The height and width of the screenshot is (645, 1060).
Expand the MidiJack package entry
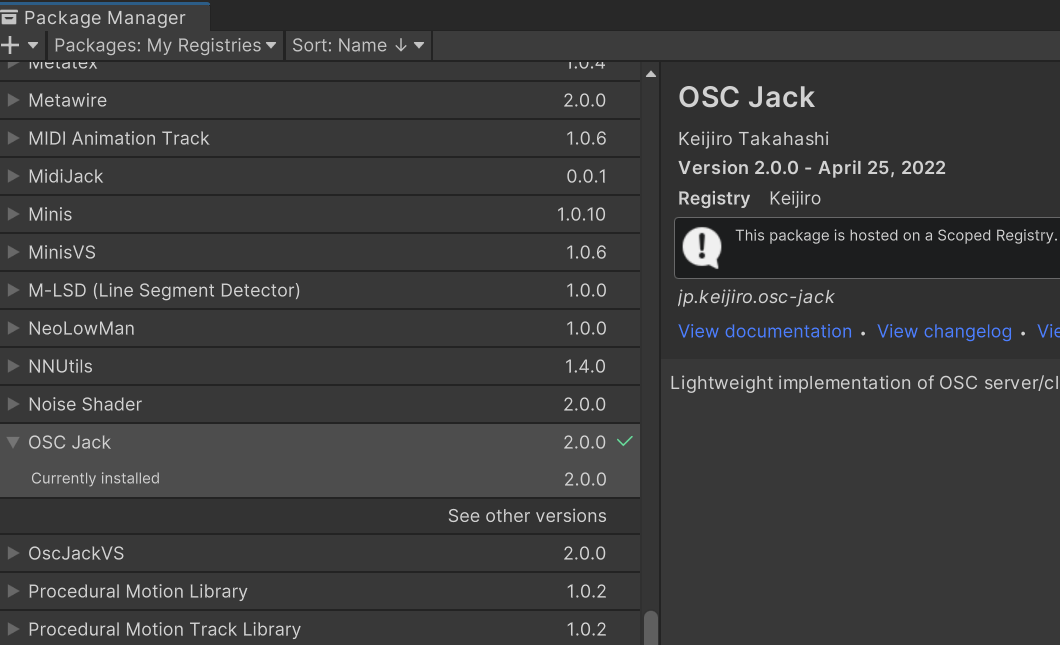13,176
